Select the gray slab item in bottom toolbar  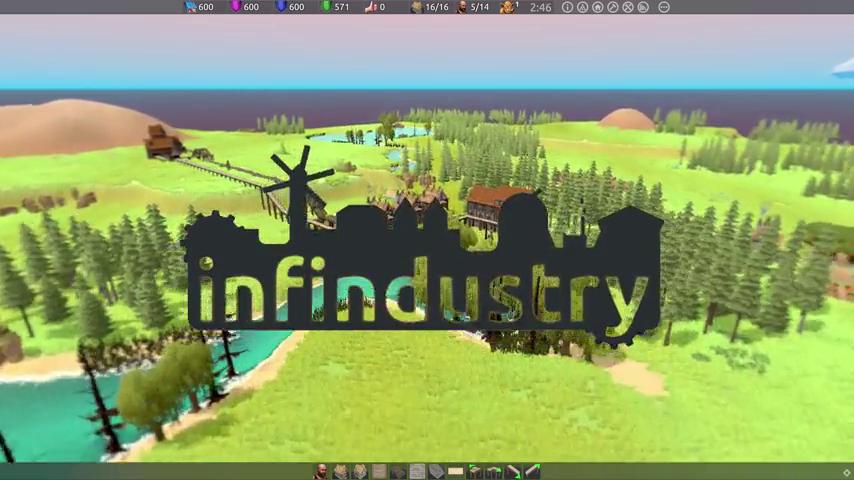pos(437,471)
